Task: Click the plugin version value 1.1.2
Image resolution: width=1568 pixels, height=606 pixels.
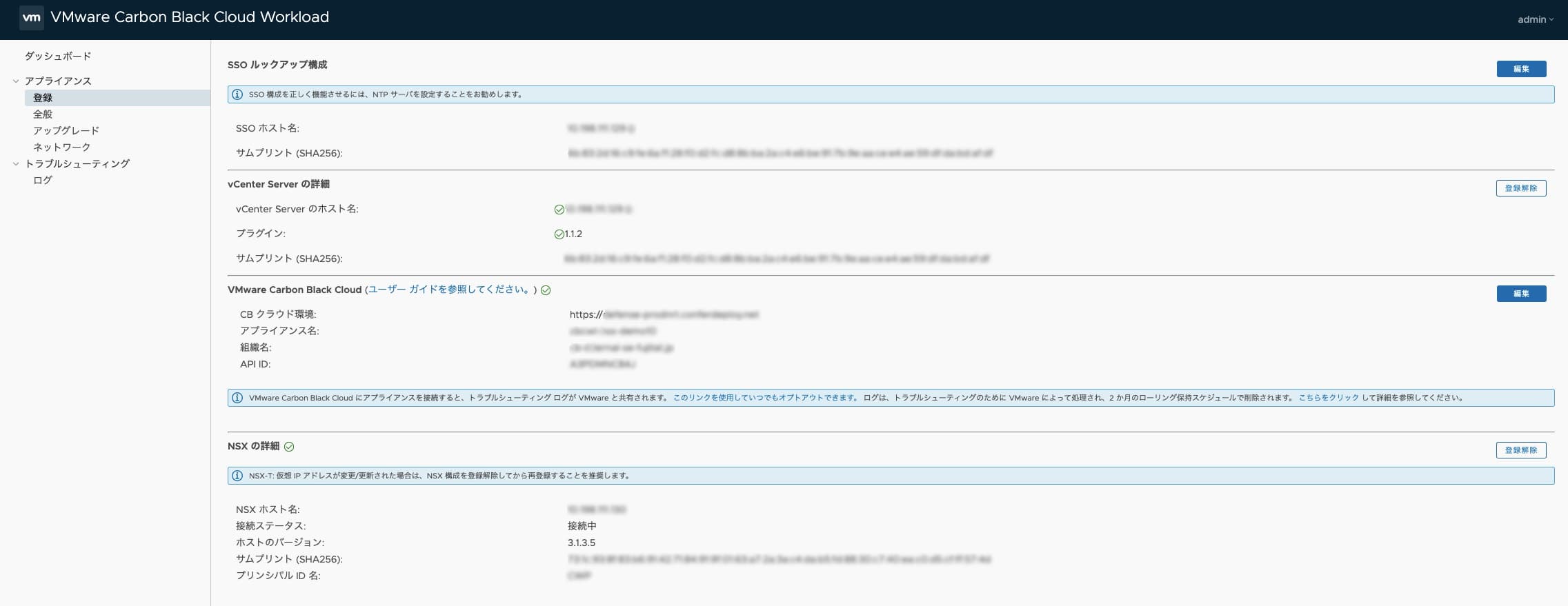Action: coord(574,234)
